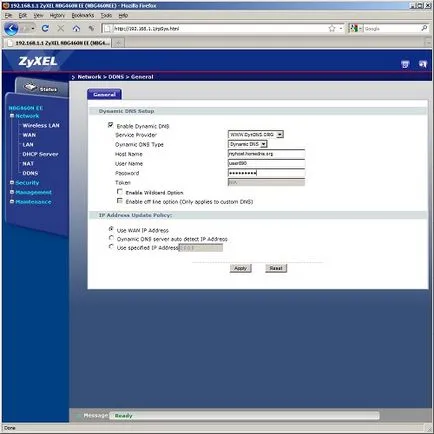Select Dynamic DNS server auto detect radio
Screen dimensions: 434x434
[x=111, y=238]
